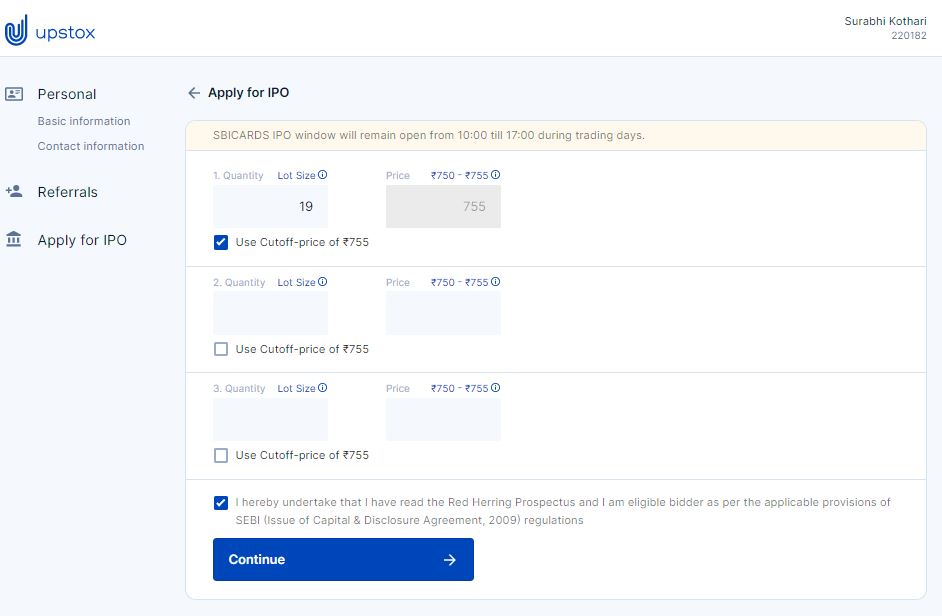Screen dimensions: 942x616
Task: Open Contact information in sidebar
Action: [91, 146]
